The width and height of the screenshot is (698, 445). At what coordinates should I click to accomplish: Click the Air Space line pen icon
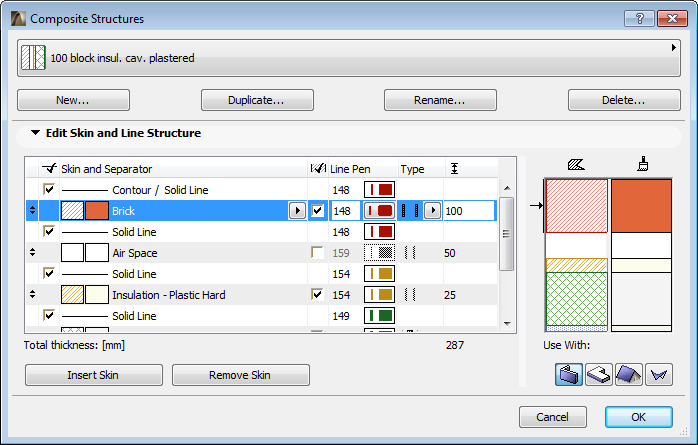pyautogui.click(x=379, y=253)
